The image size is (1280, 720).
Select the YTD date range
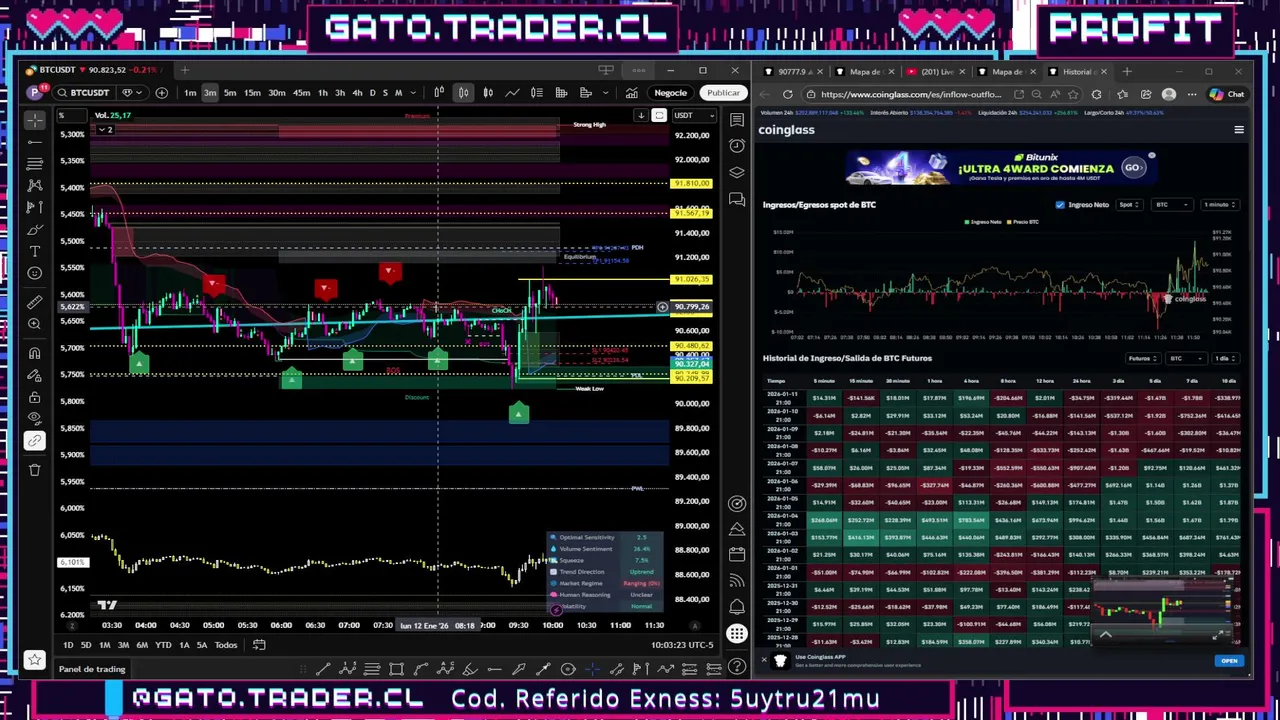coord(163,645)
